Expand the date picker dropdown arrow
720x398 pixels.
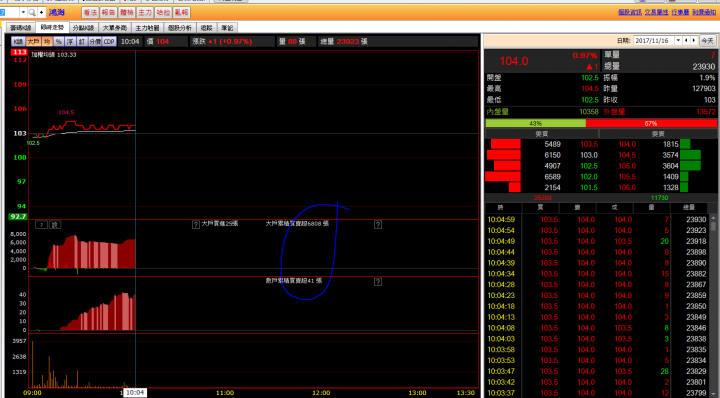click(x=678, y=41)
